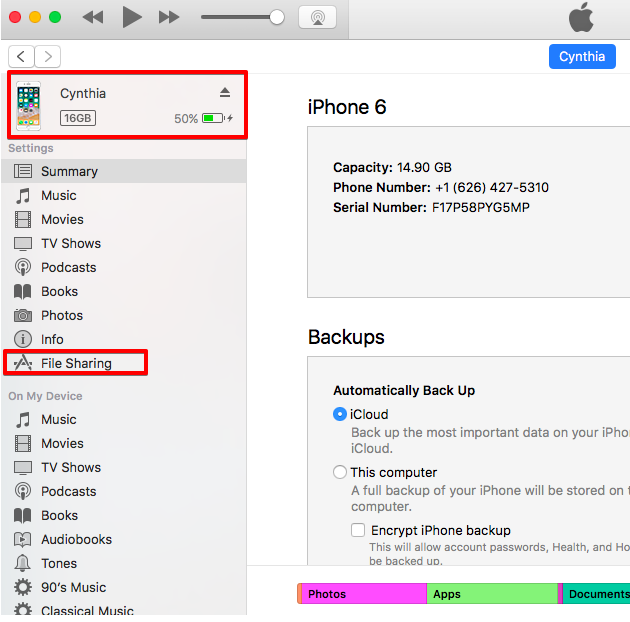Click the File Sharing apps icon
Viewport: 630px width, 622px height.
click(23, 363)
